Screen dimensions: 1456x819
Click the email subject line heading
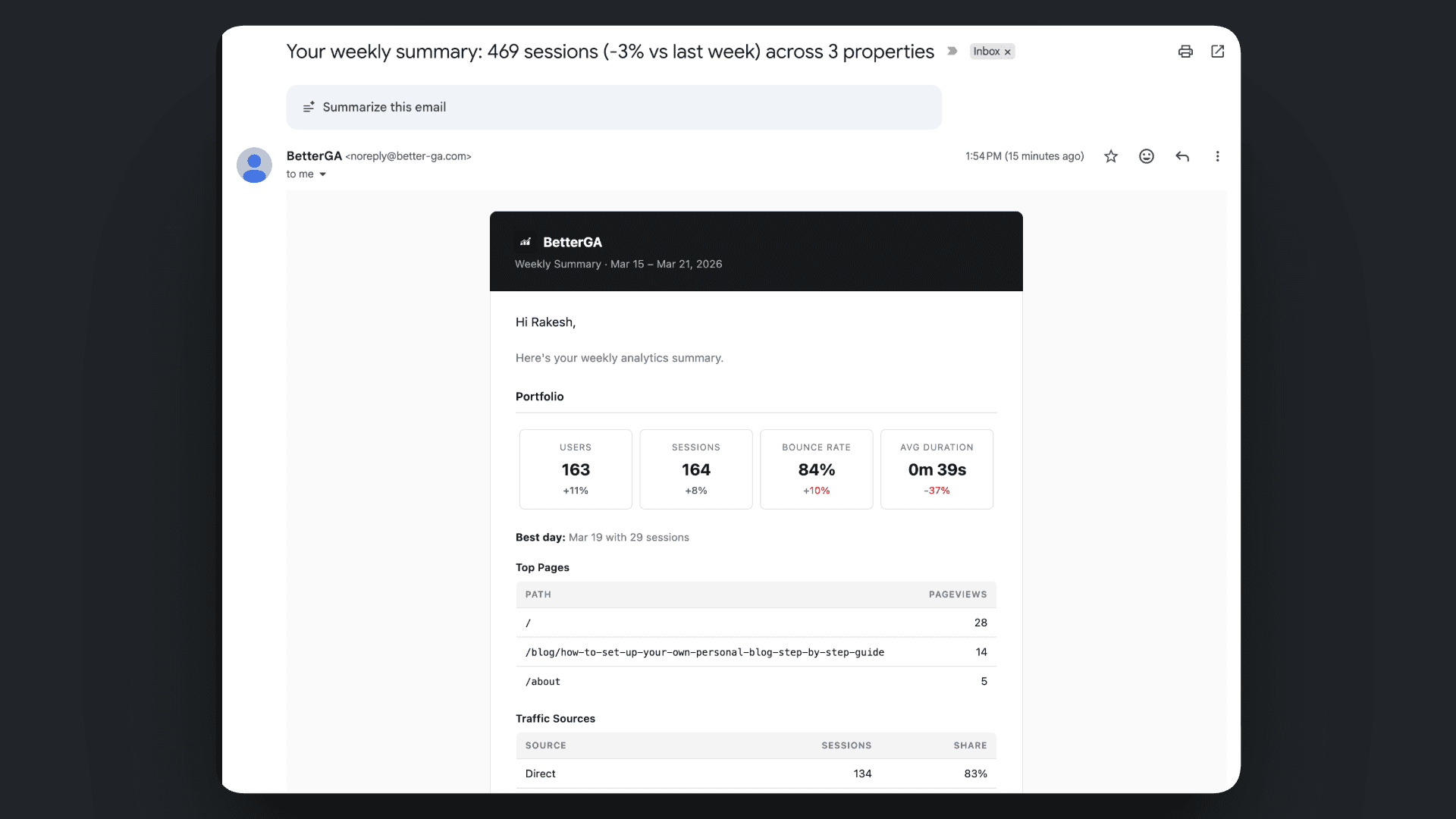coord(610,52)
